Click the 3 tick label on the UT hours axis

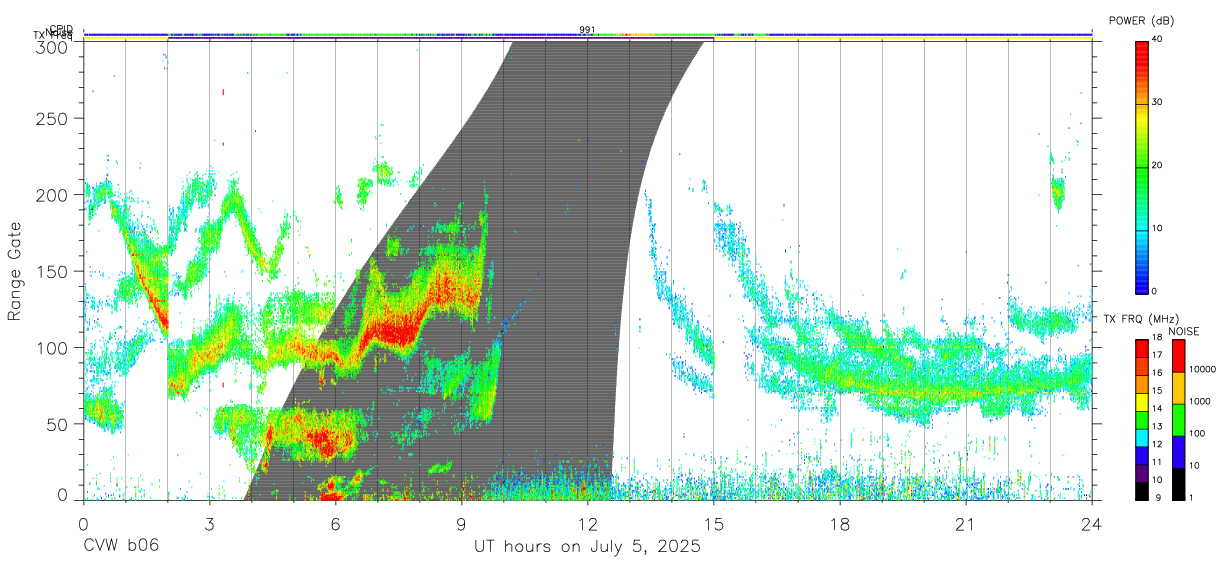[x=209, y=523]
